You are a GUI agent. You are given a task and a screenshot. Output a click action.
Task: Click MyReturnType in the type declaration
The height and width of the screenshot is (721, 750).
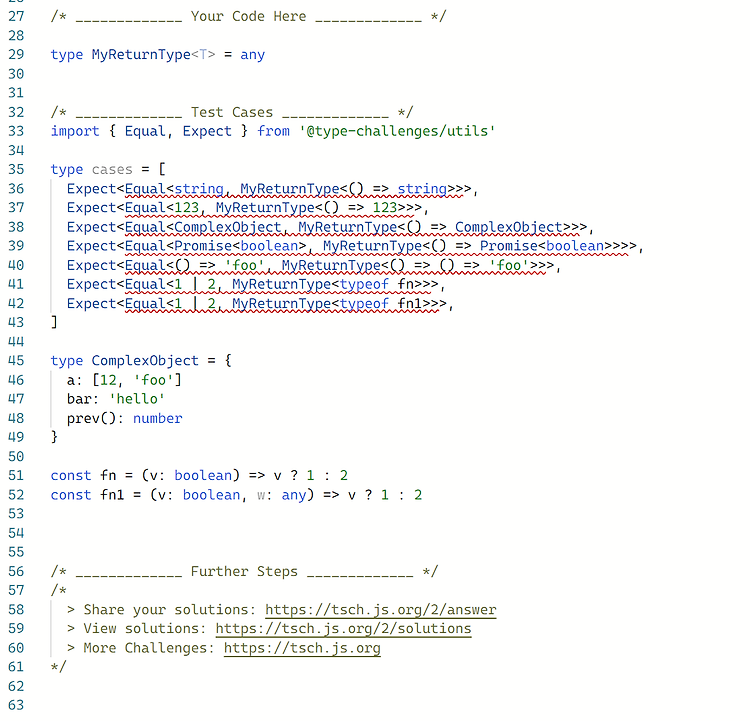[141, 55]
